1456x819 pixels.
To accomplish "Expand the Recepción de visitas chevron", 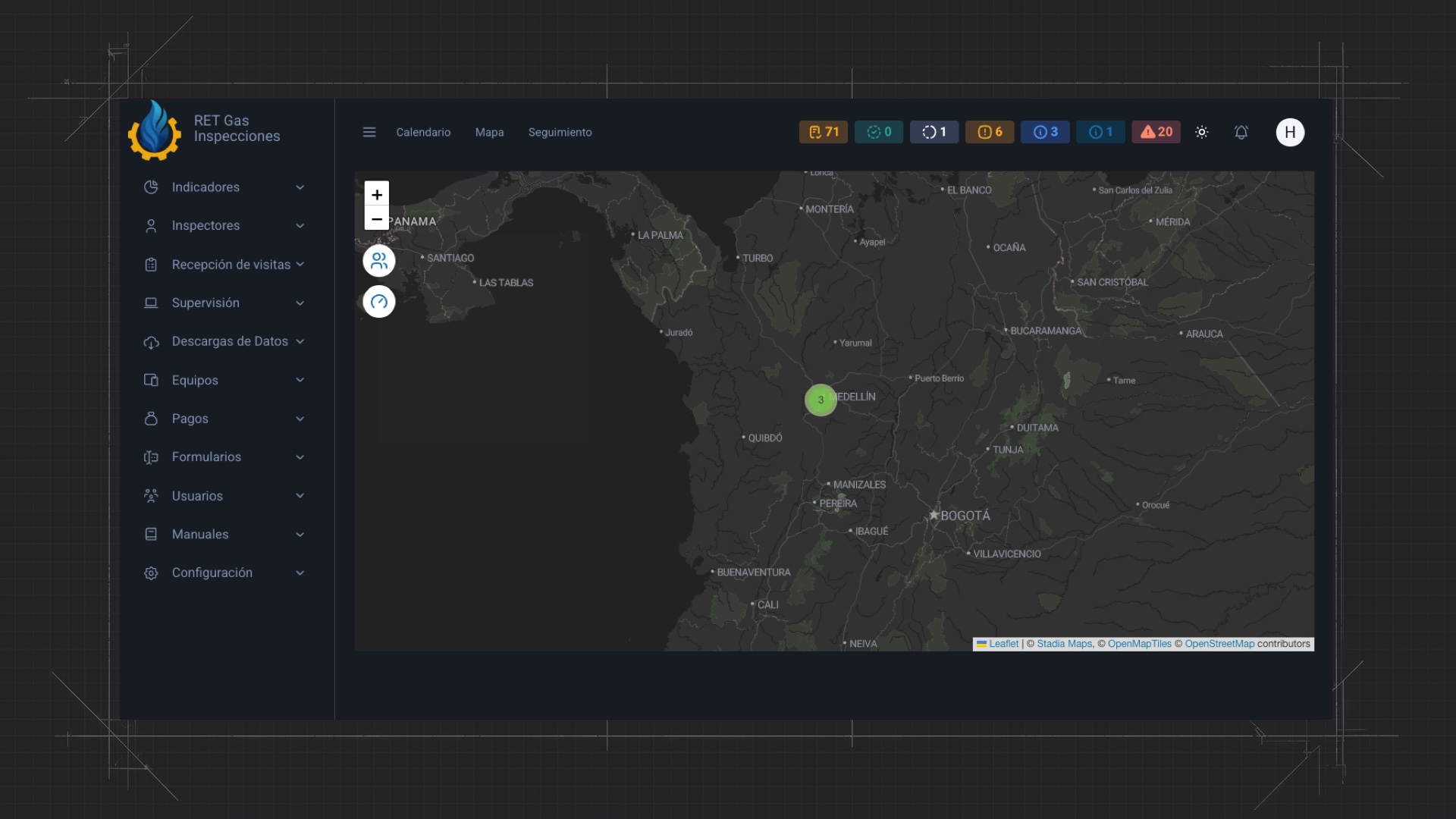I will click(300, 264).
